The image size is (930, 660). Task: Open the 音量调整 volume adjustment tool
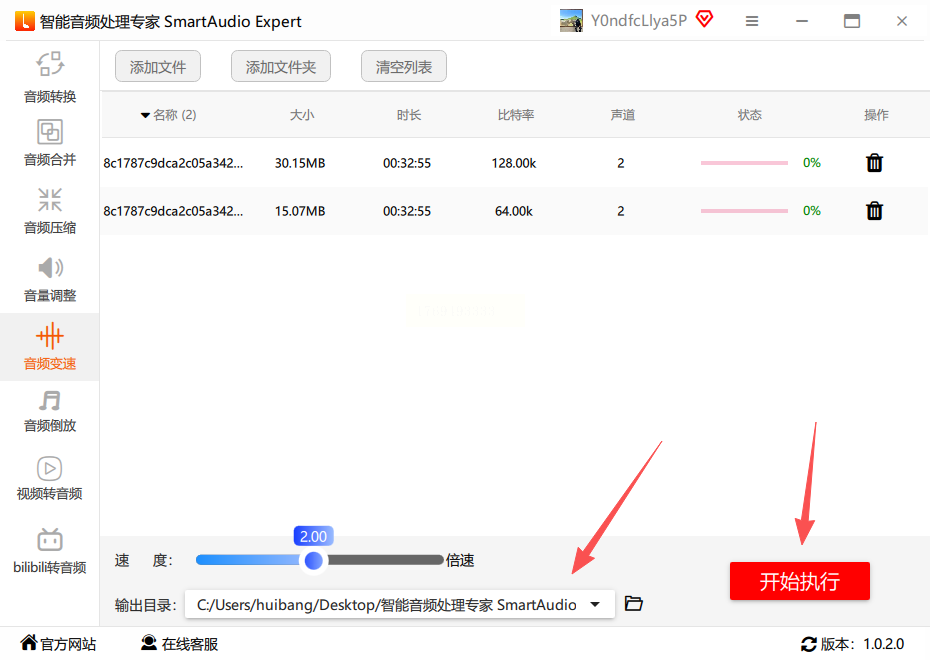(x=50, y=279)
